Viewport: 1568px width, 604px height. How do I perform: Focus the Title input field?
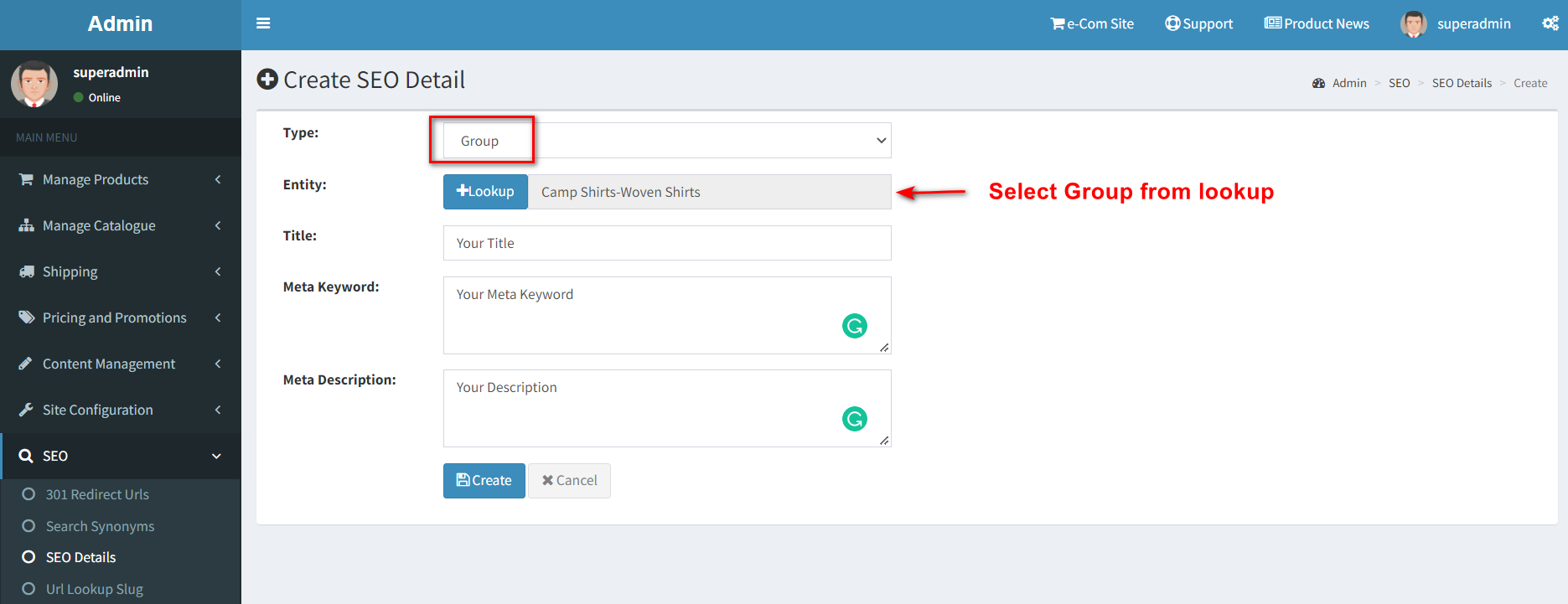coord(667,243)
